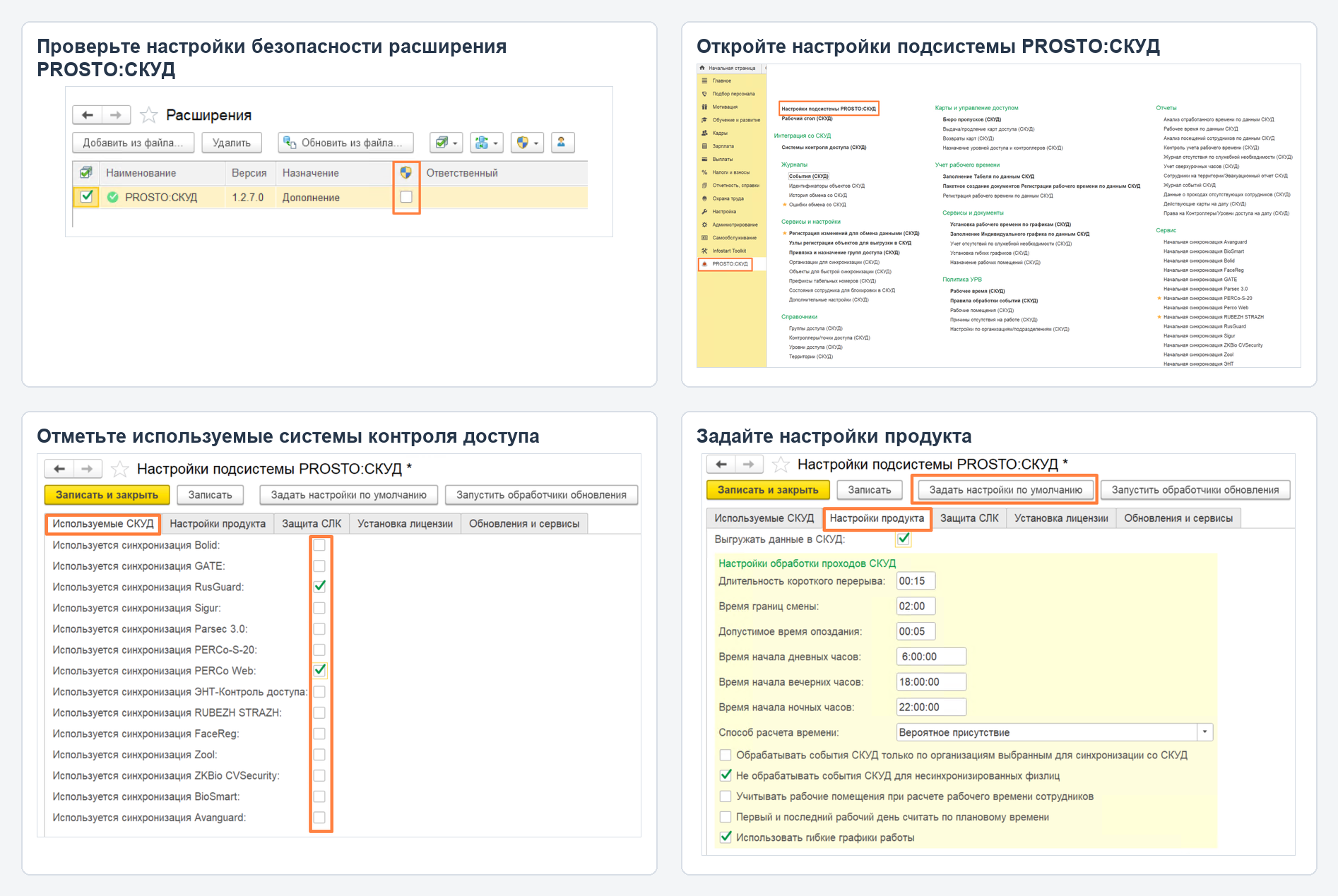
Task: Click the 'Обновить из файла...' button
Action: point(345,143)
